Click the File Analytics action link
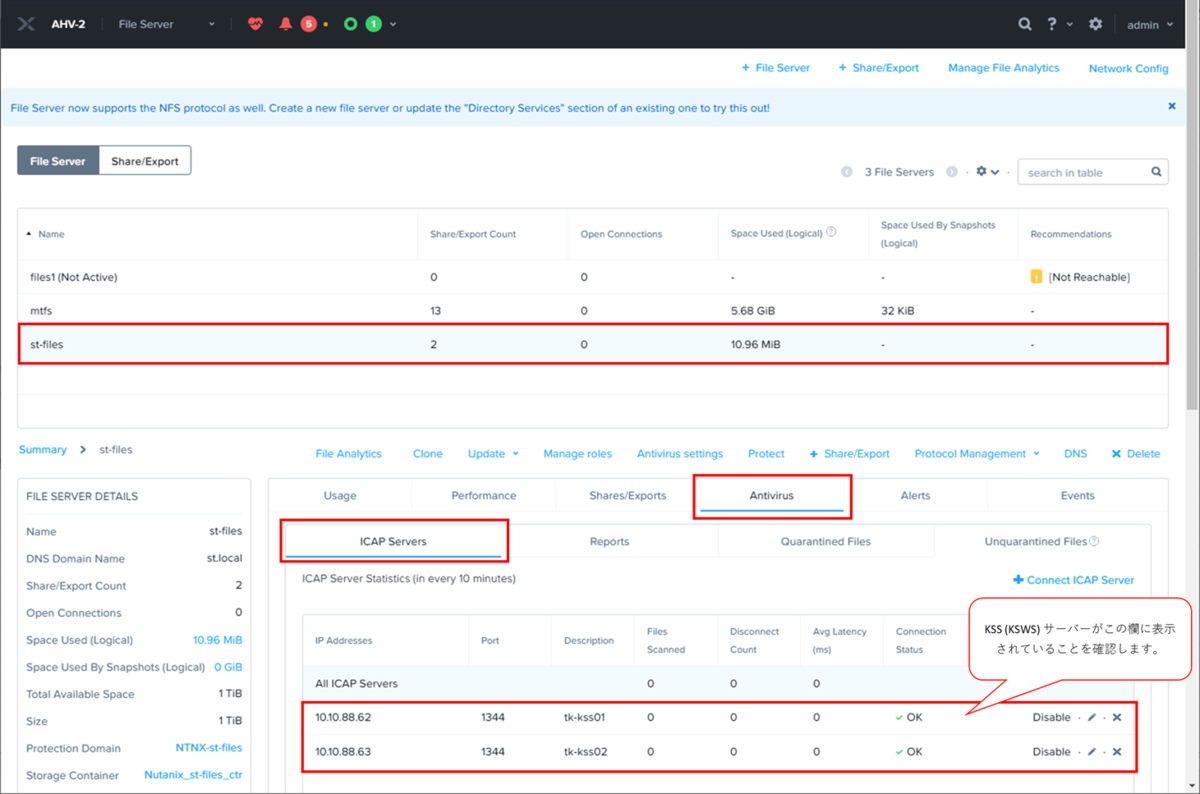 click(x=349, y=453)
